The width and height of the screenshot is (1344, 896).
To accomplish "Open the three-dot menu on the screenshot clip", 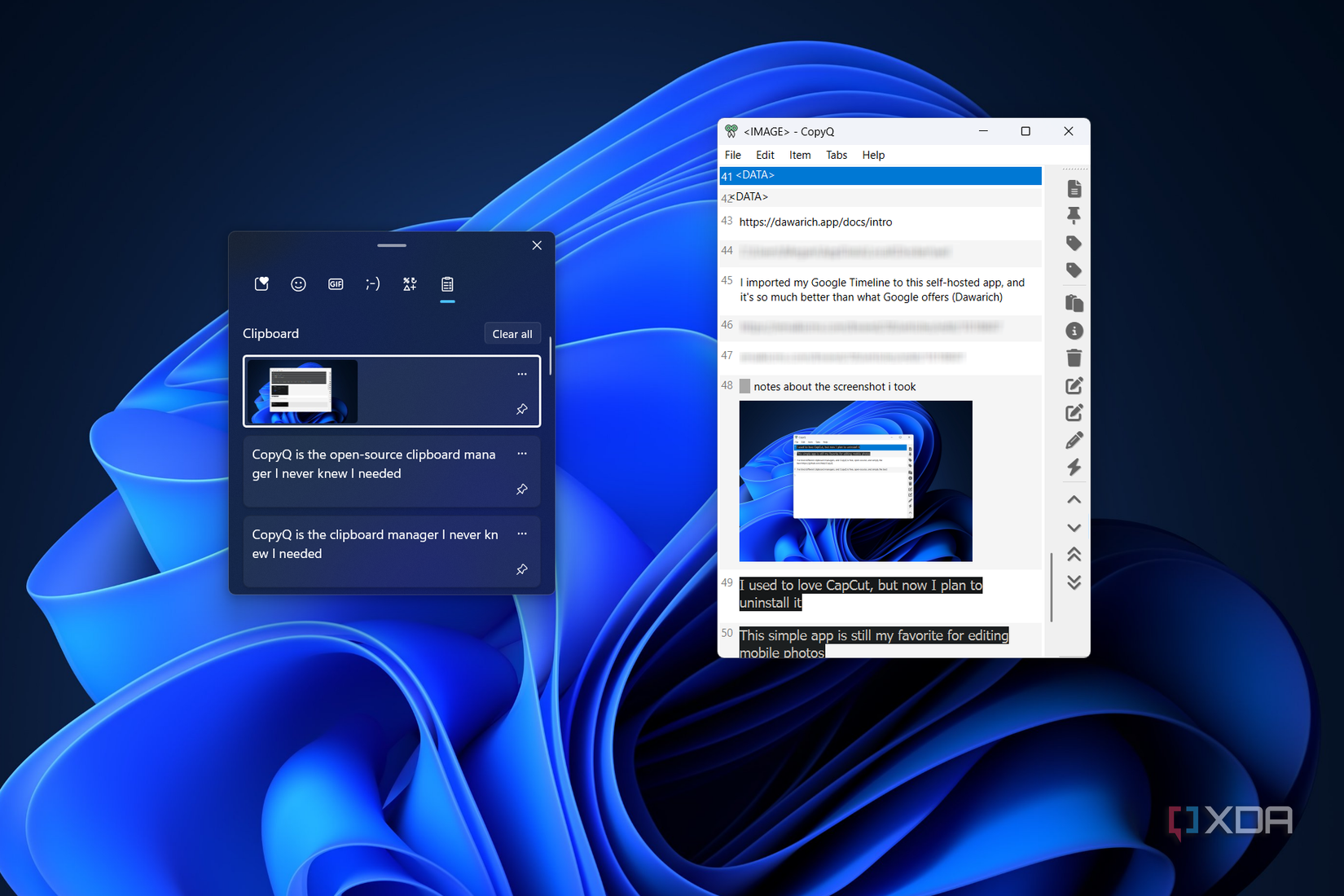I will (522, 374).
